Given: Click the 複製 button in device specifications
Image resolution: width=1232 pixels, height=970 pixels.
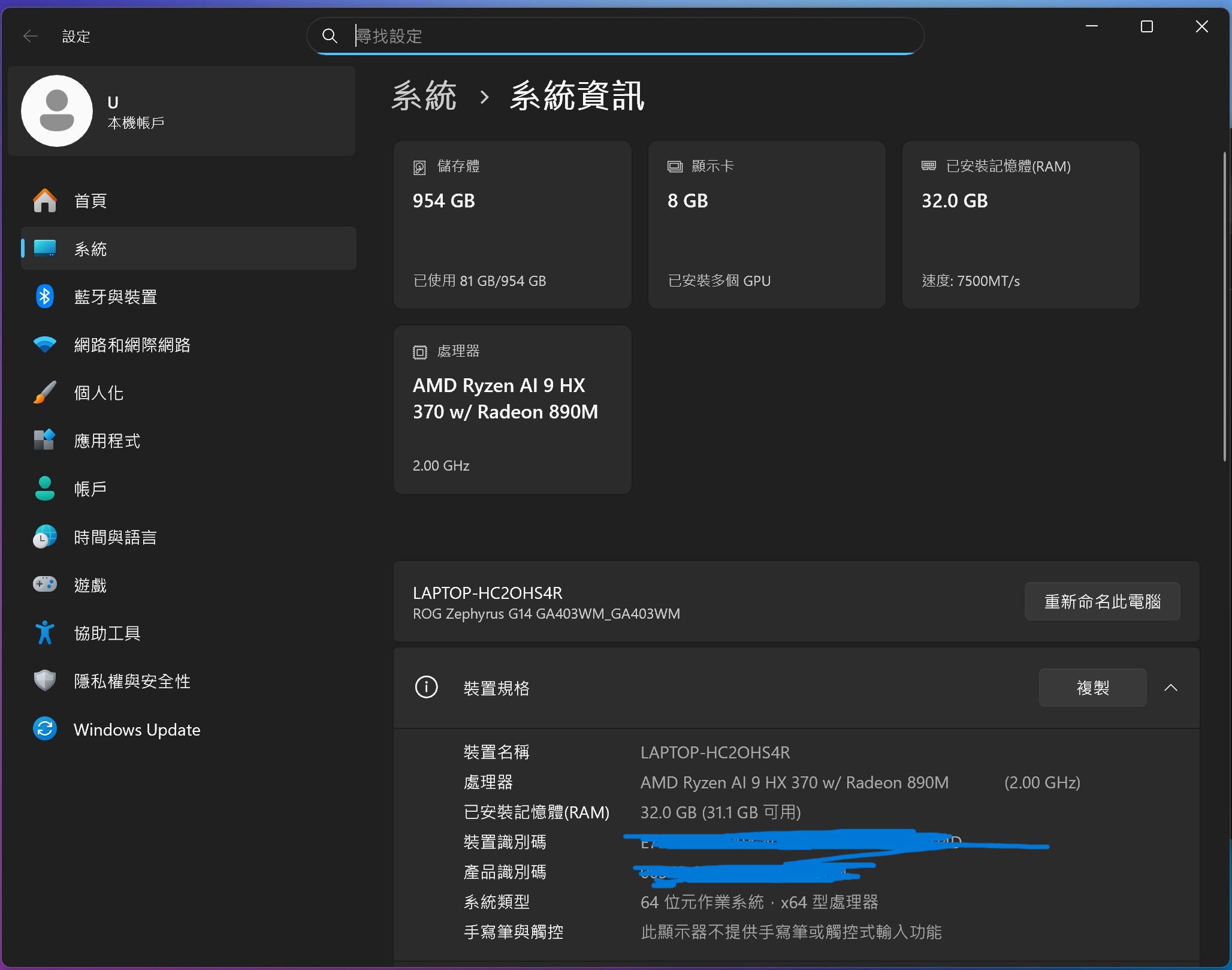Looking at the screenshot, I should [1092, 688].
